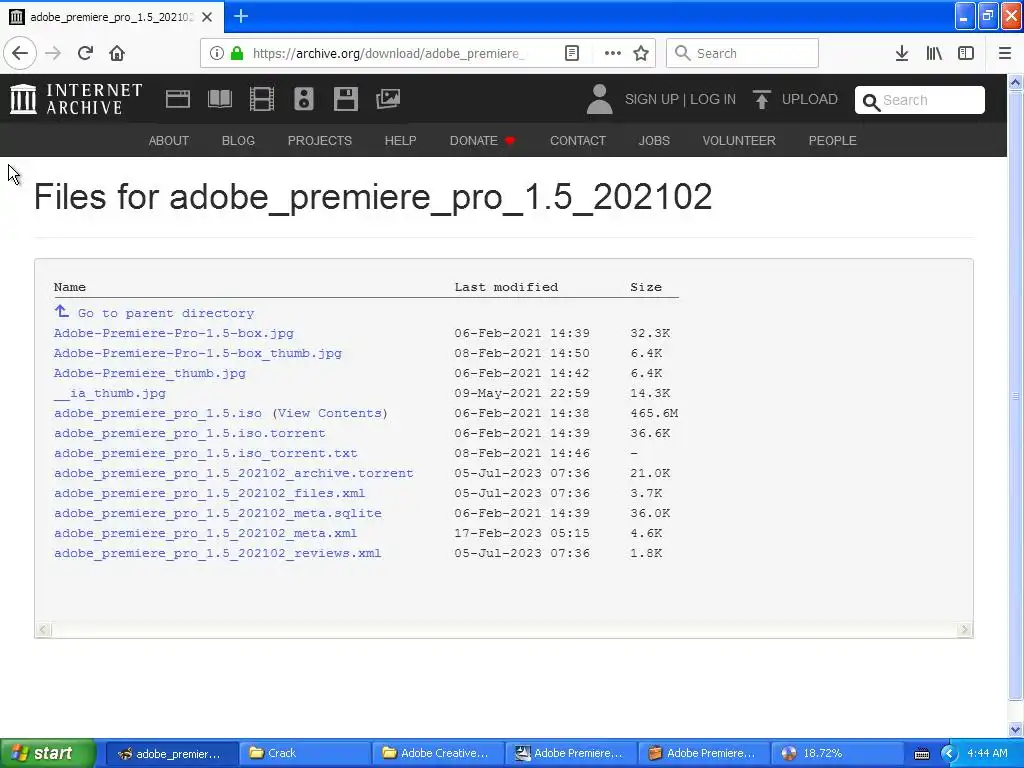Open the Firefox downloads arrow icon
Screen dimensions: 1024x768
[x=902, y=53]
